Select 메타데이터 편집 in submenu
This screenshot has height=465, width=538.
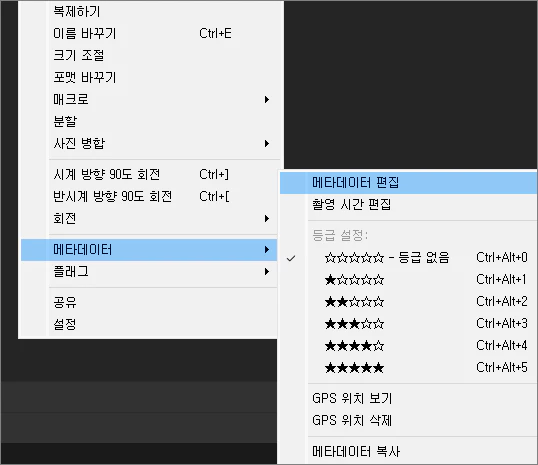pos(408,183)
